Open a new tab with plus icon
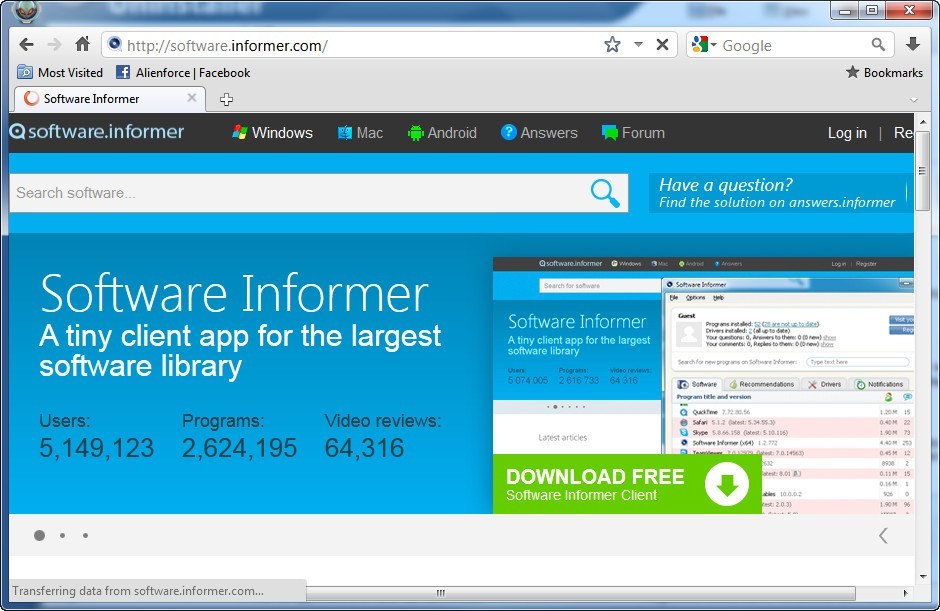This screenshot has height=611, width=940. (x=227, y=99)
